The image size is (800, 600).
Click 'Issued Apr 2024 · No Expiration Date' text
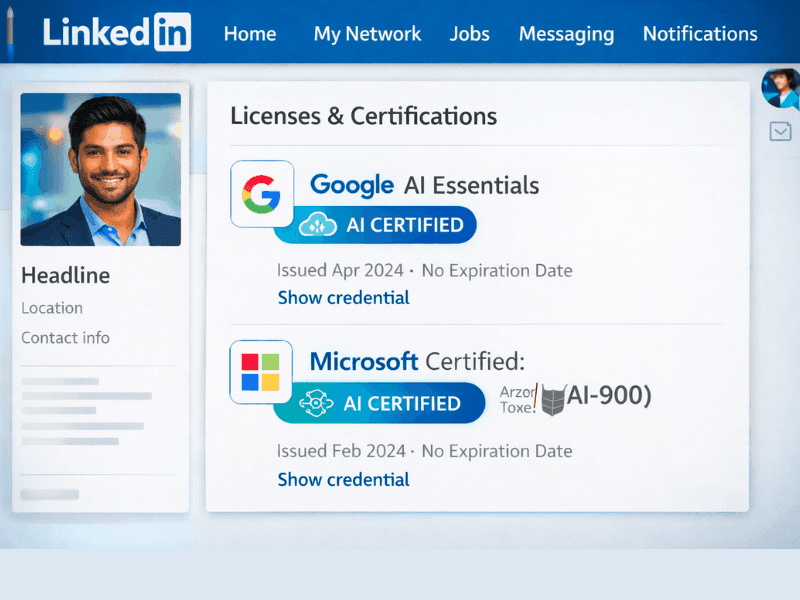pyautogui.click(x=424, y=270)
